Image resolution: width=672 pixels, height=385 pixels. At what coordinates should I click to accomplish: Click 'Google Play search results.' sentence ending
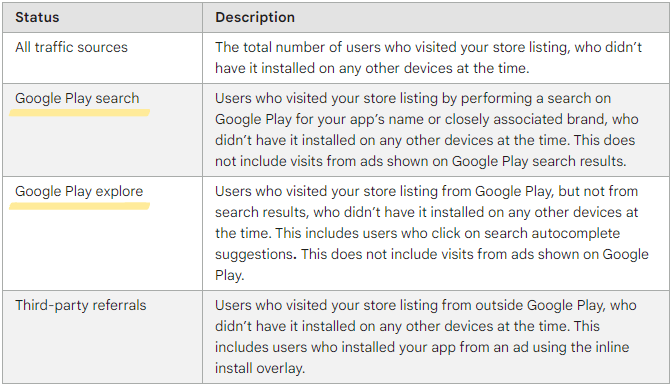(539, 161)
